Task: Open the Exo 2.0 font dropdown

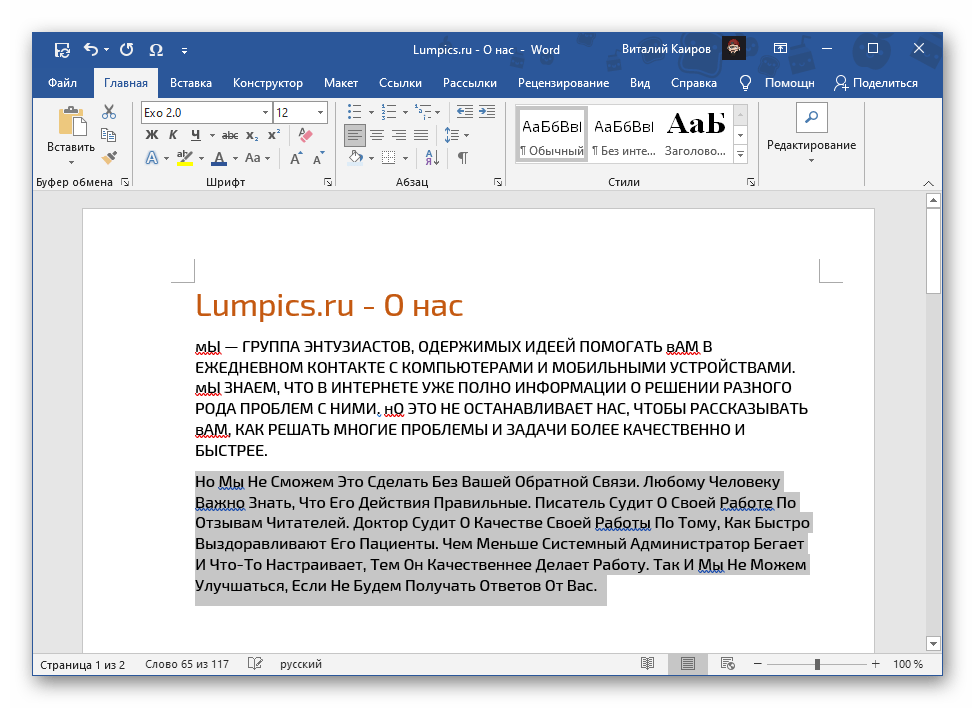Action: pos(264,112)
